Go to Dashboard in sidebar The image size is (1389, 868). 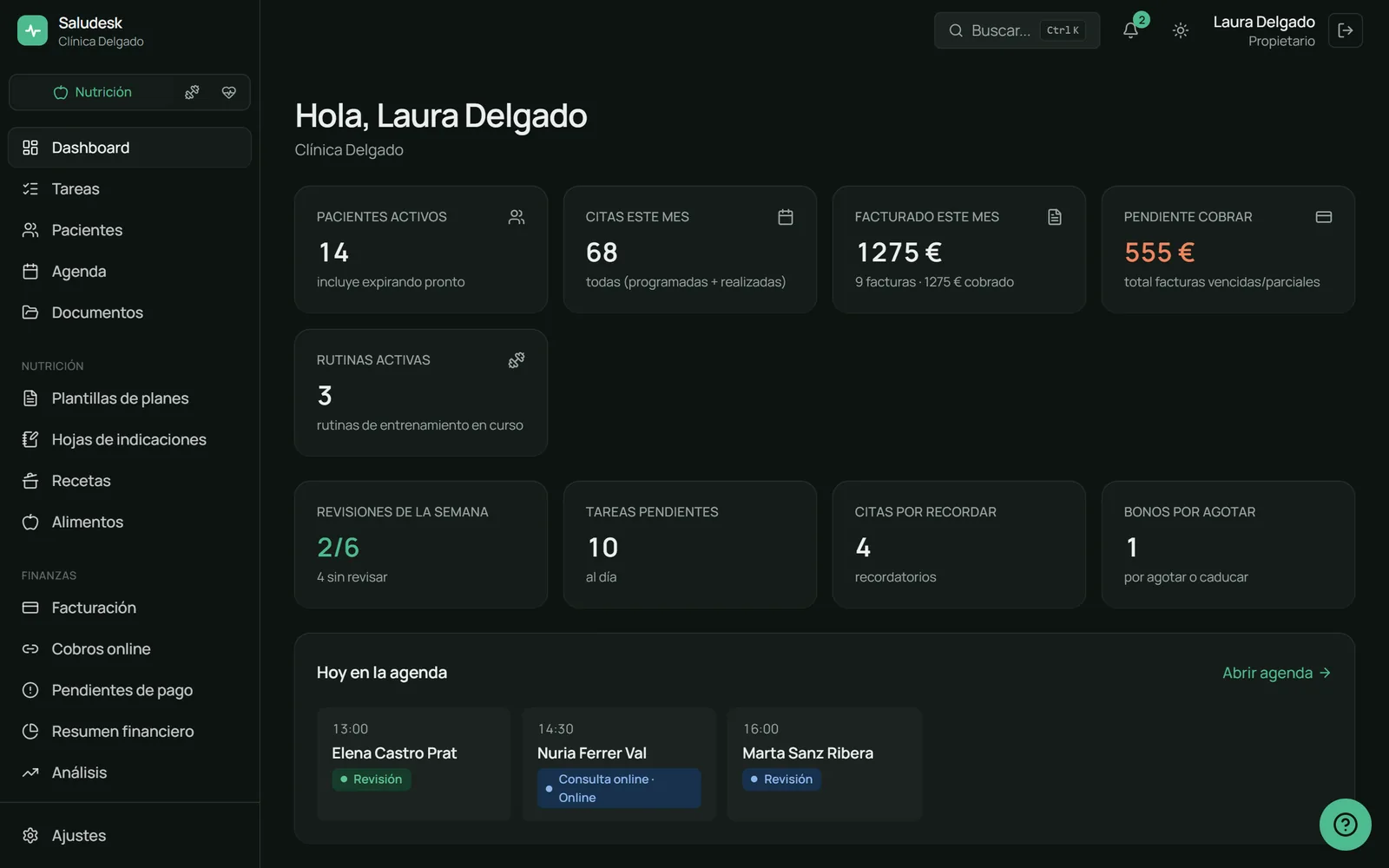[x=129, y=148]
